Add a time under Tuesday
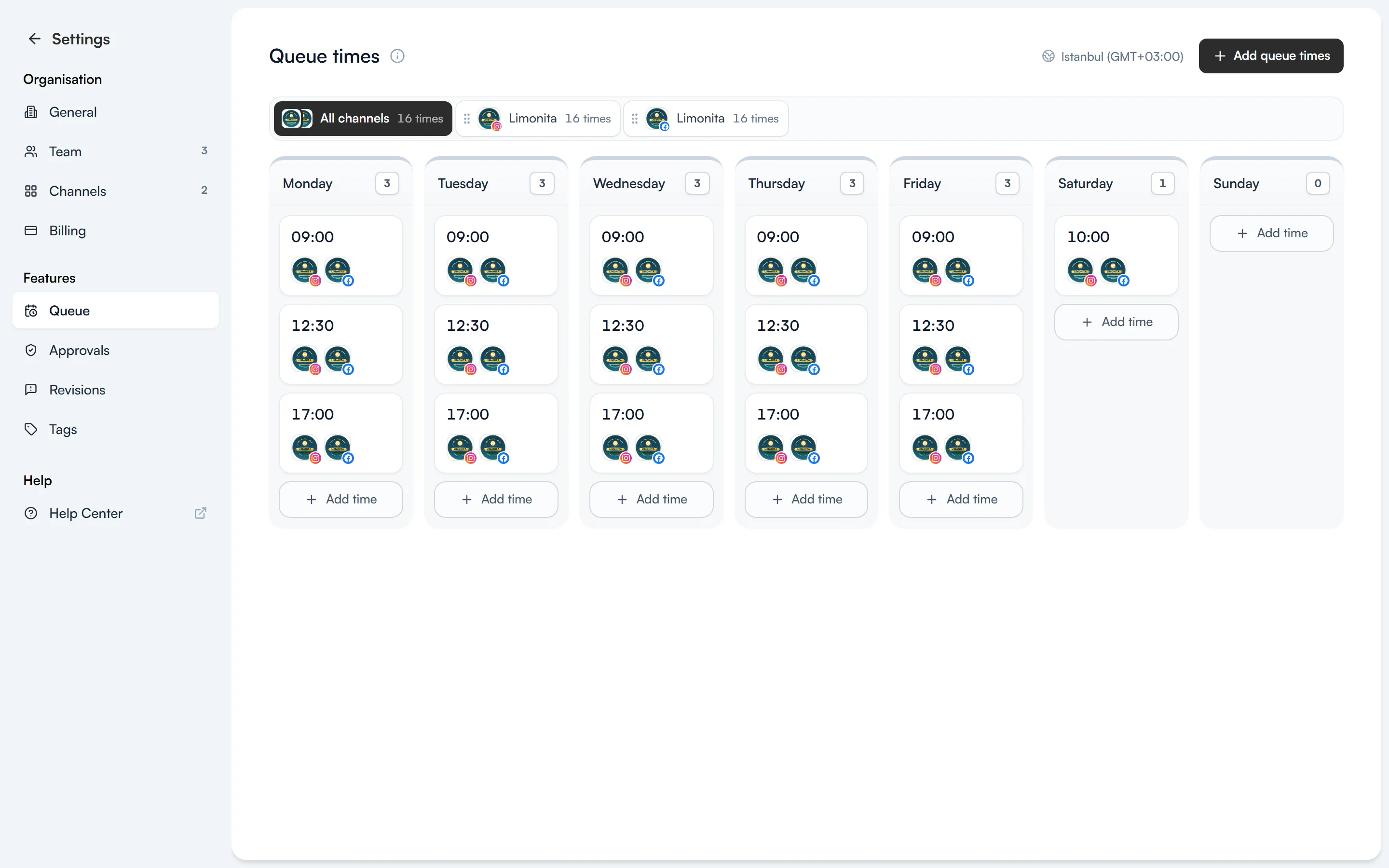This screenshot has width=1389, height=868. click(496, 500)
